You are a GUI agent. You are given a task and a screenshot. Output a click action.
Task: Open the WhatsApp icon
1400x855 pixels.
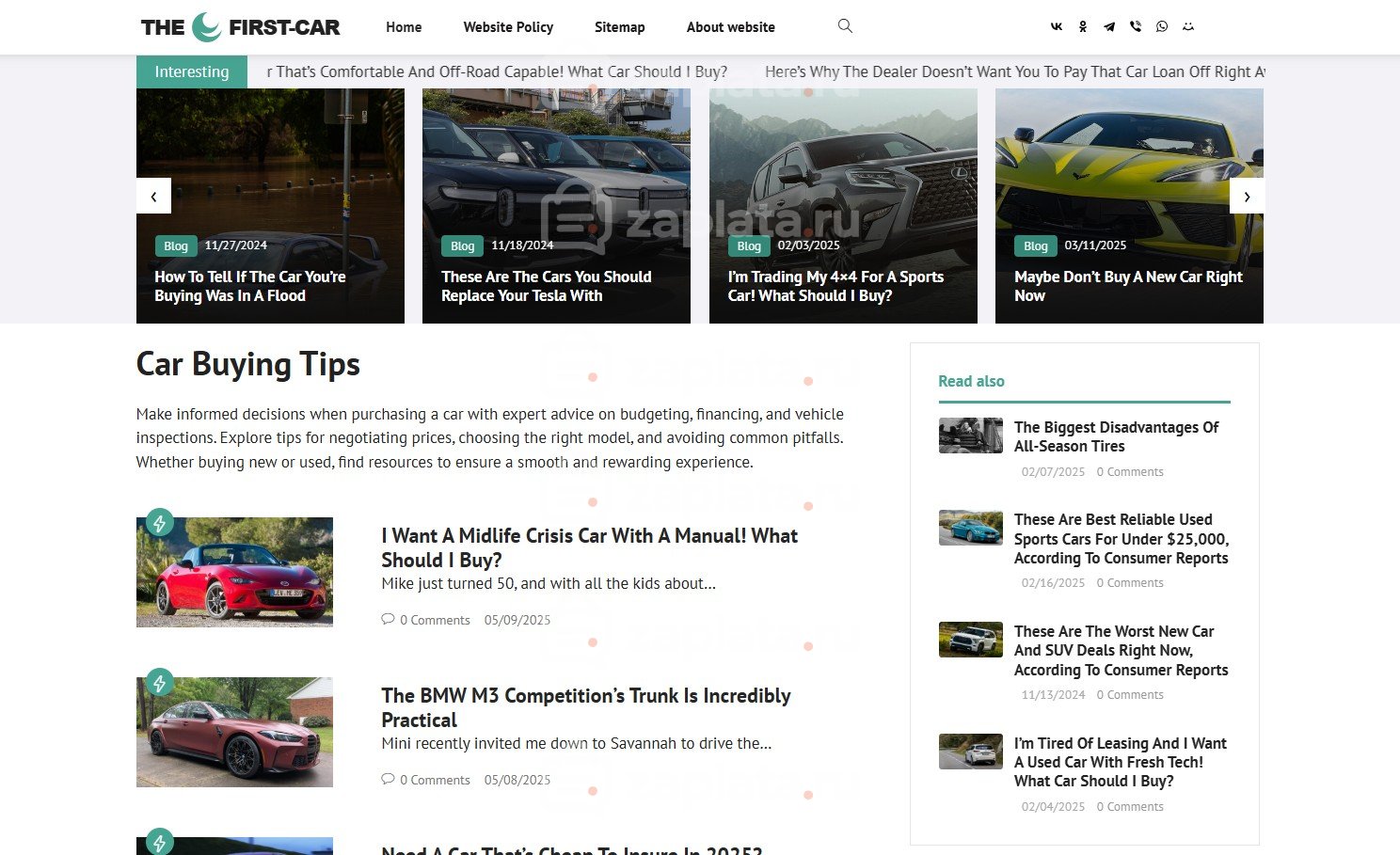coord(1162,27)
